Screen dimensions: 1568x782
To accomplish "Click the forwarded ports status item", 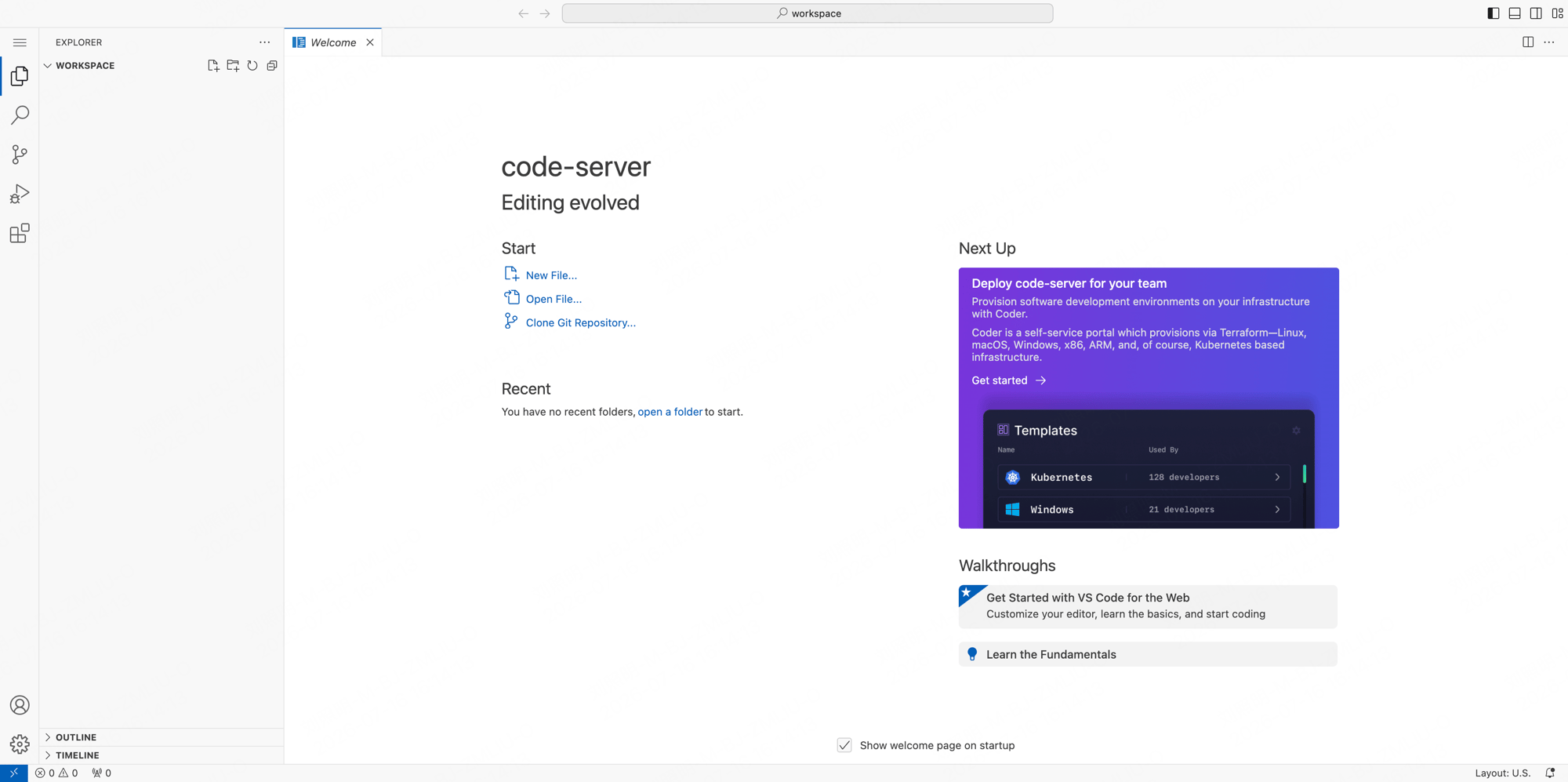I will 102,773.
